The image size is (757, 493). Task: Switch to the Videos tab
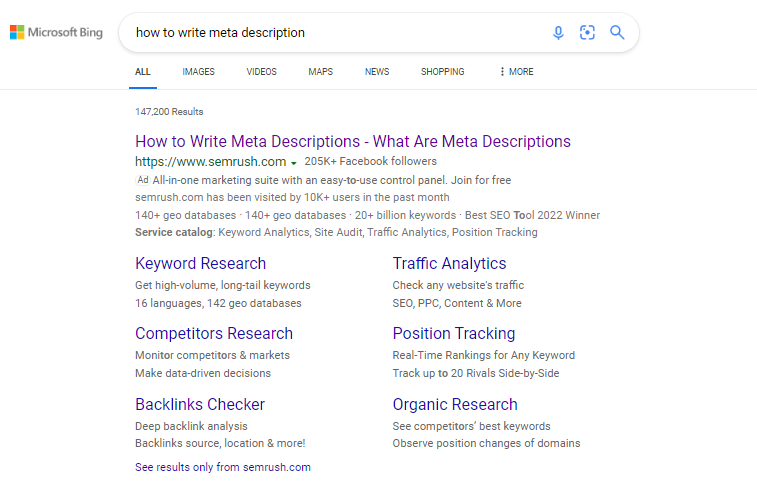(261, 72)
